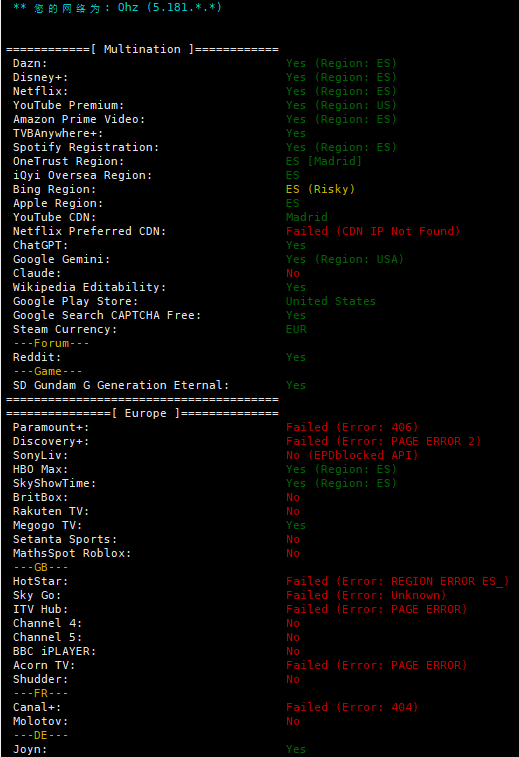Click the network IP line at top
Viewport: 519px width, 757px height.
pos(117,8)
